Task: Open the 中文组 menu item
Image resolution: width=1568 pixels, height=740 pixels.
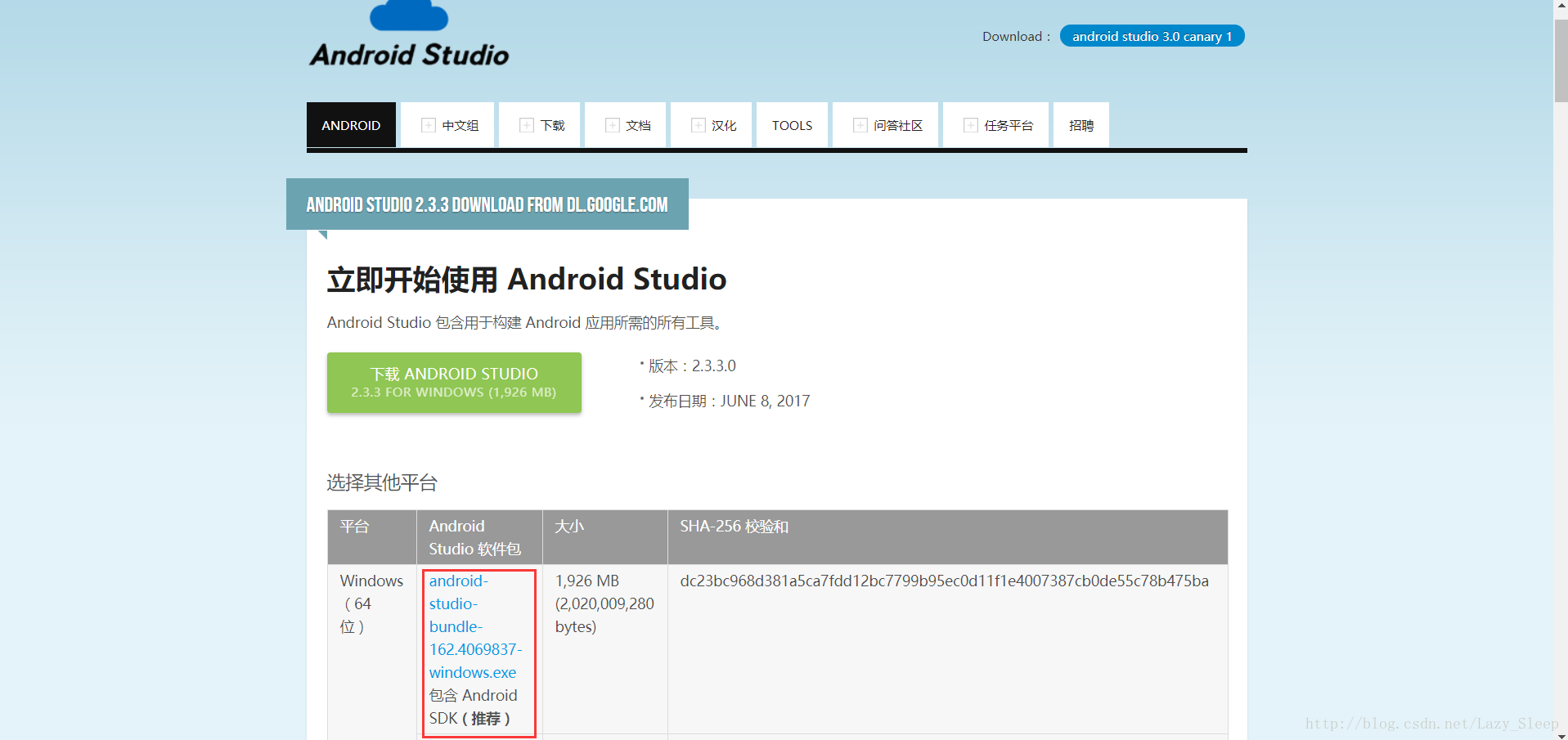Action: pos(447,125)
